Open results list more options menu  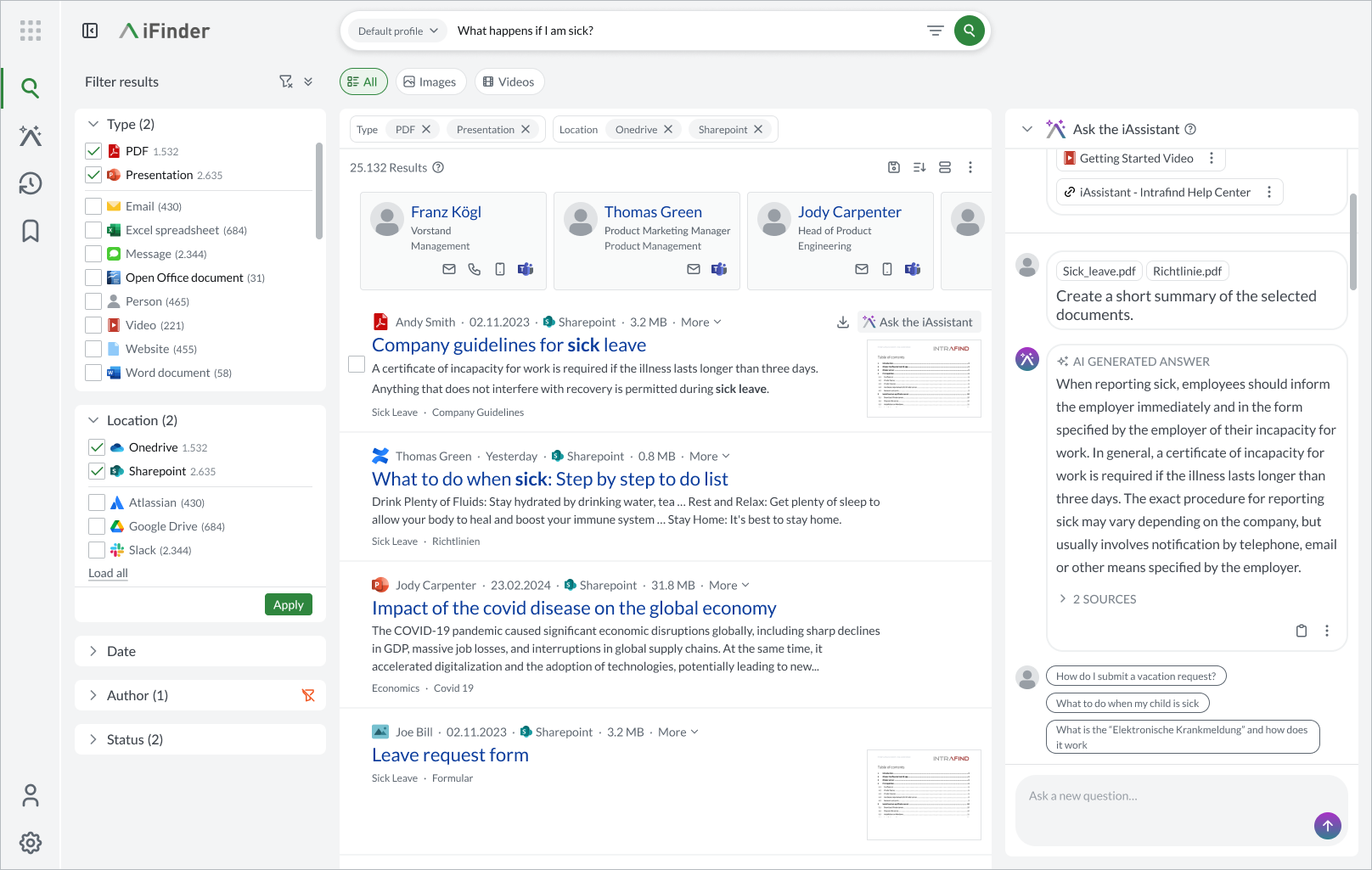click(x=970, y=167)
